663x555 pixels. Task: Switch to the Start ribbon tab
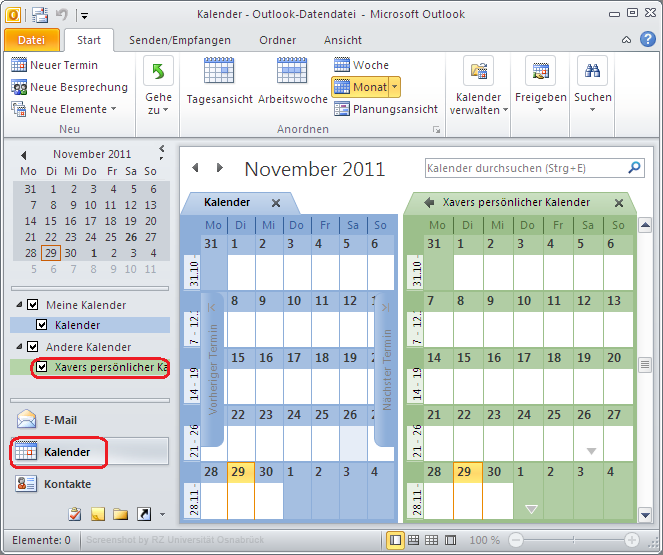point(89,40)
